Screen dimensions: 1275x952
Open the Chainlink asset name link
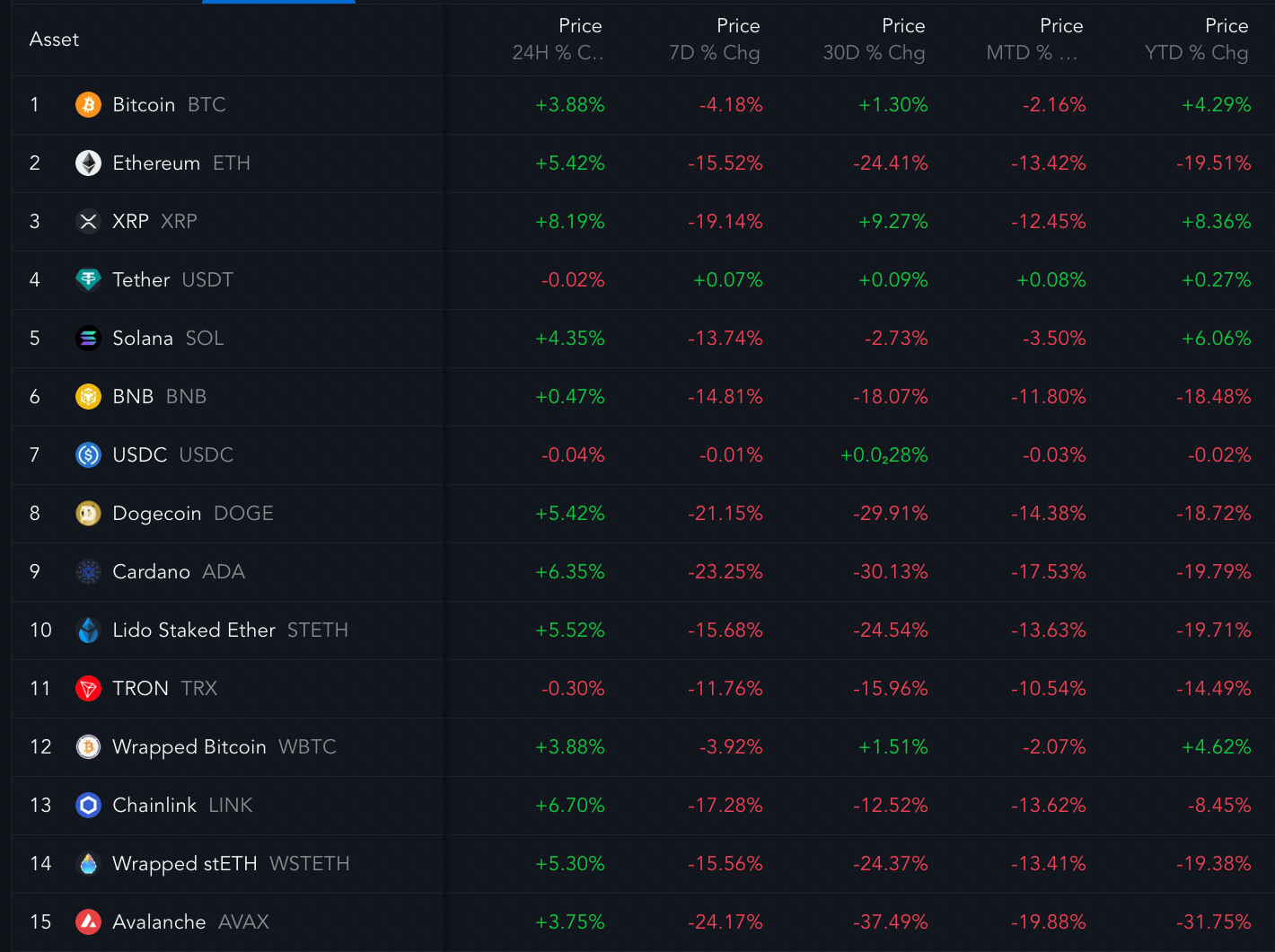click(x=154, y=806)
